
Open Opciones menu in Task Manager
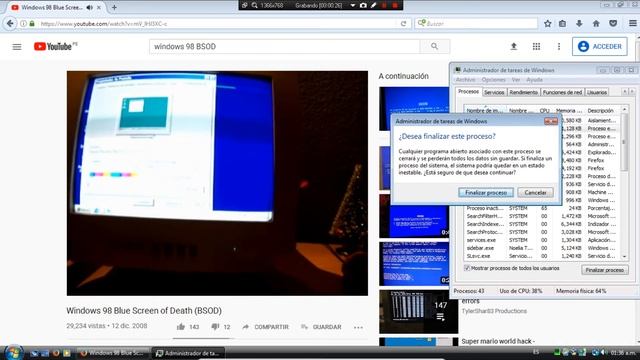coord(493,80)
